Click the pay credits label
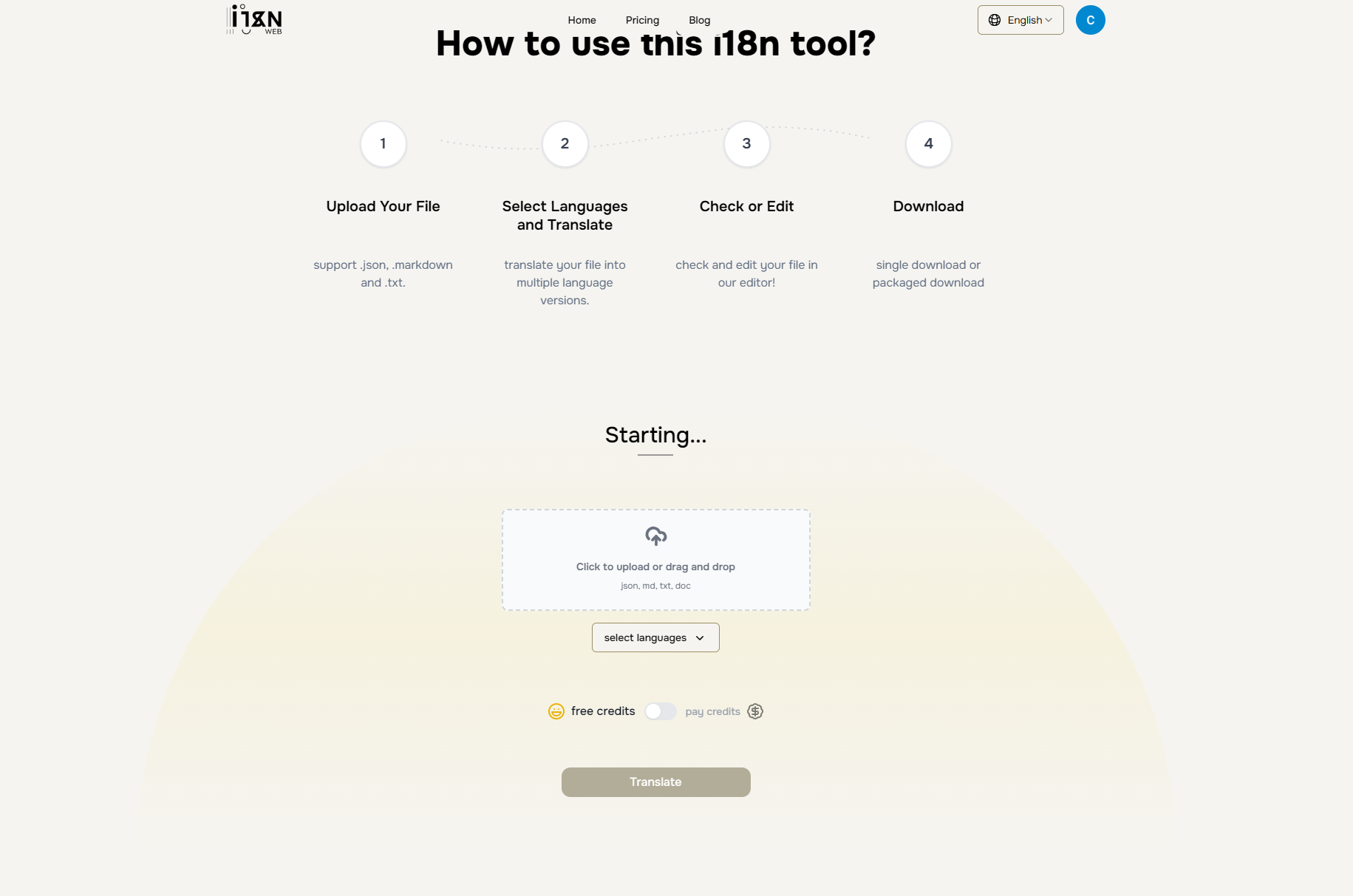Screen dimensions: 1353x896 coord(712,711)
